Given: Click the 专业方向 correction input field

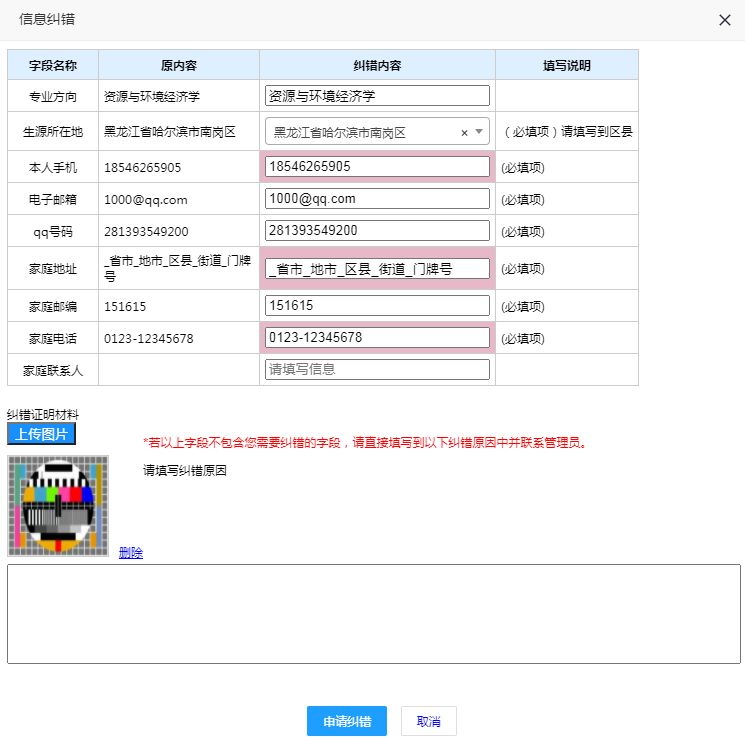Looking at the screenshot, I should [377, 96].
